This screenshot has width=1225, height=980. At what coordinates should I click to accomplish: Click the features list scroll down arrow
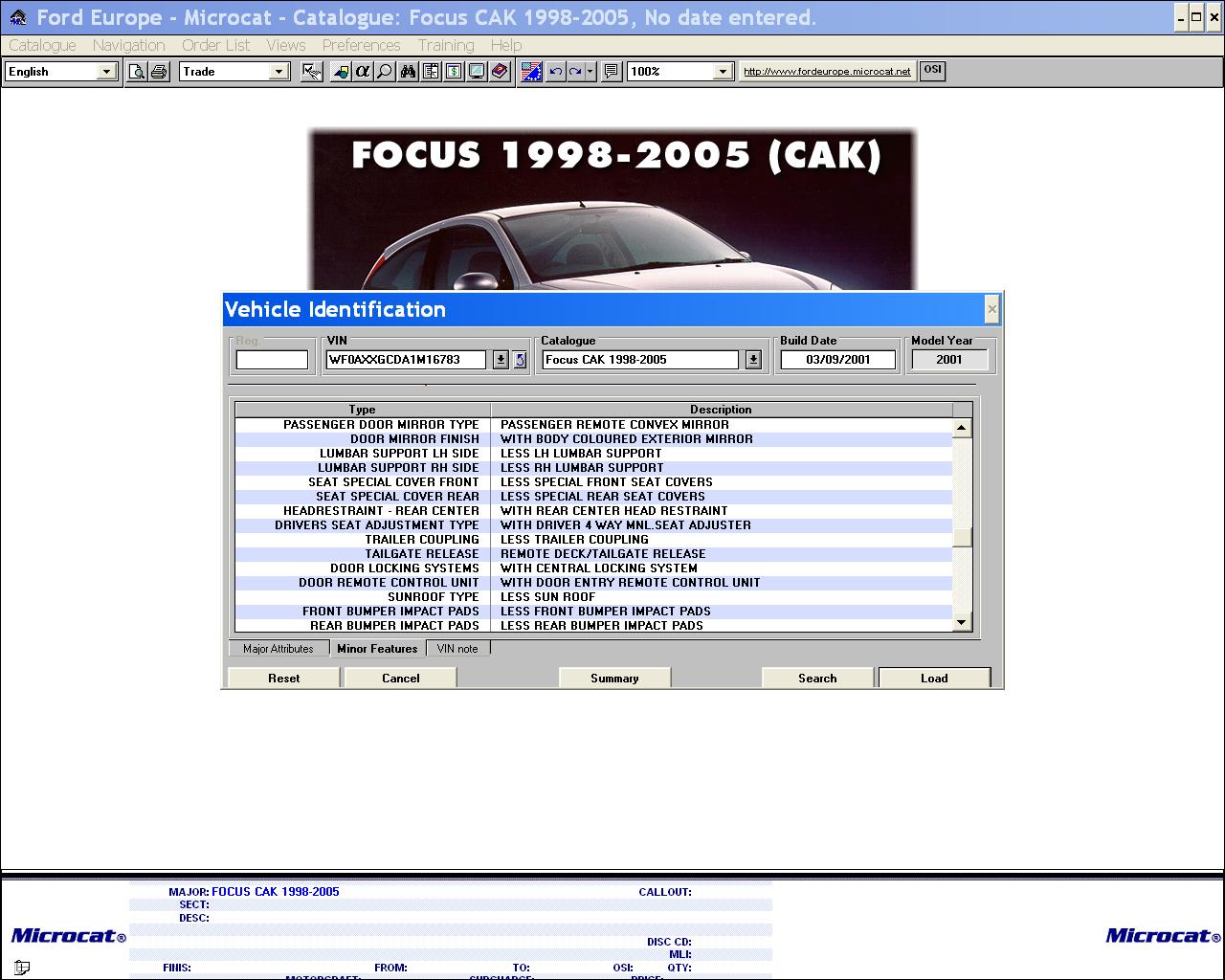tap(962, 623)
